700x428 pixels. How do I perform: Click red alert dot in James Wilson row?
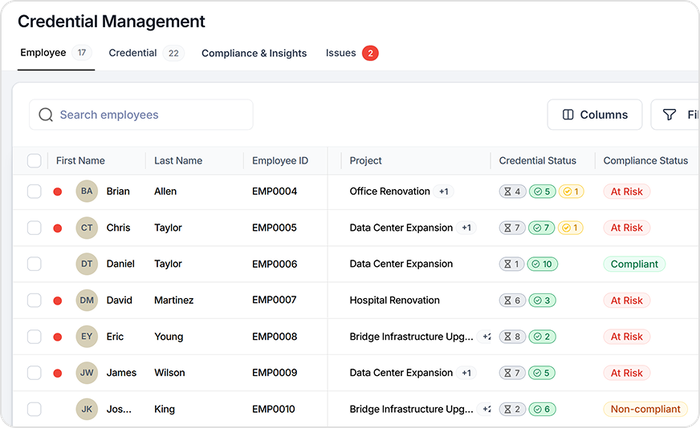point(57,373)
